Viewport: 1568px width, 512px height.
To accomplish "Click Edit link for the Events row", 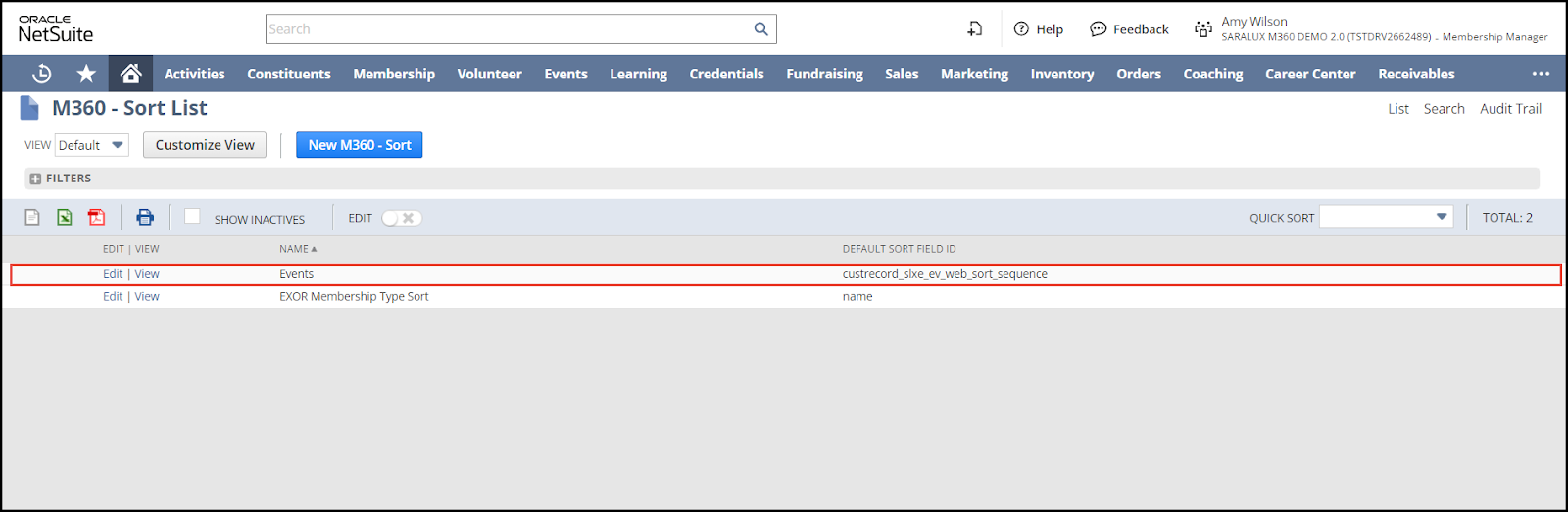I will click(x=113, y=274).
